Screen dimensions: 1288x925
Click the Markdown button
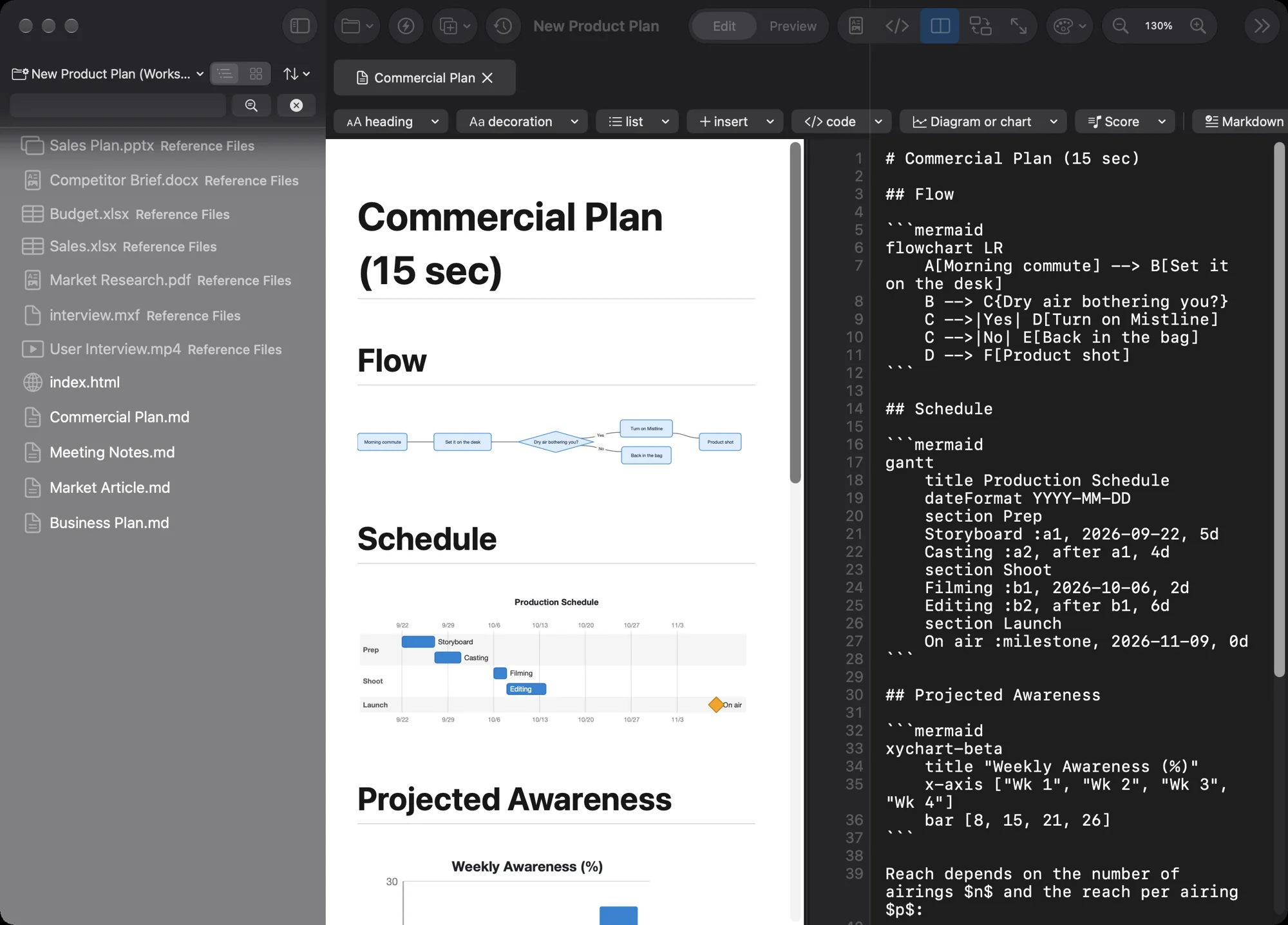tap(1244, 122)
